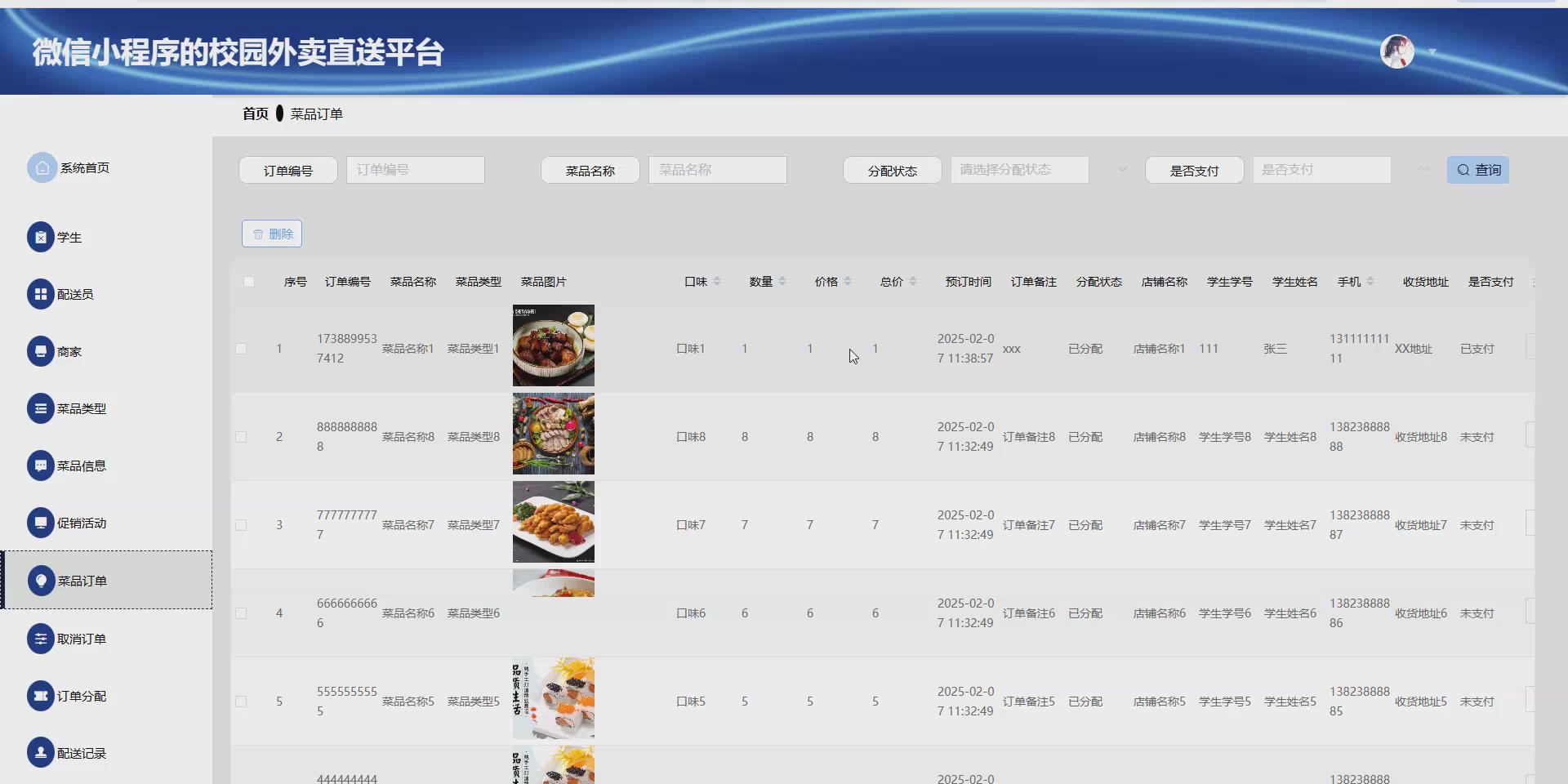Click the 店铺名称8 cell

pos(1160,437)
